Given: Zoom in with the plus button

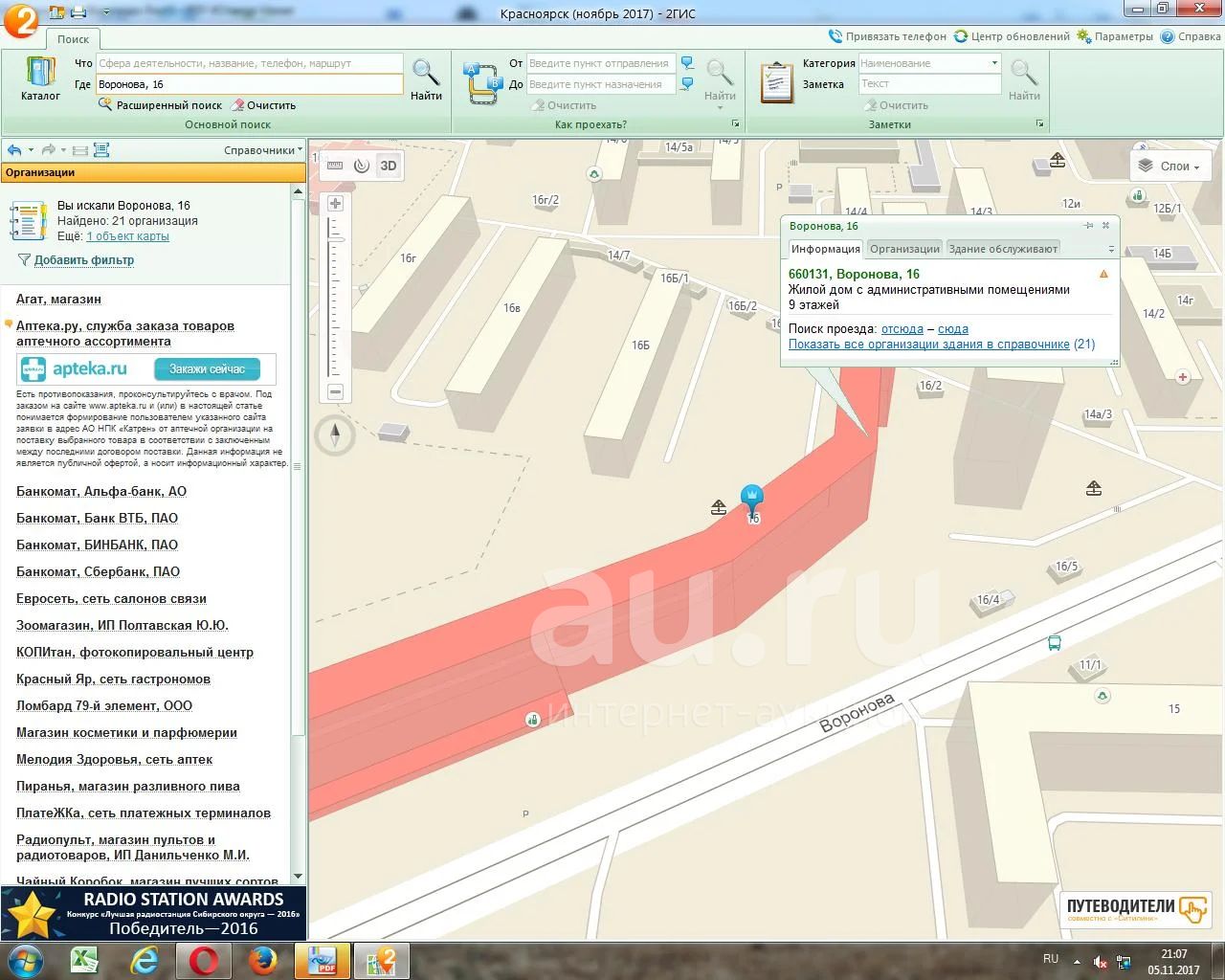Looking at the screenshot, I should click(x=335, y=203).
